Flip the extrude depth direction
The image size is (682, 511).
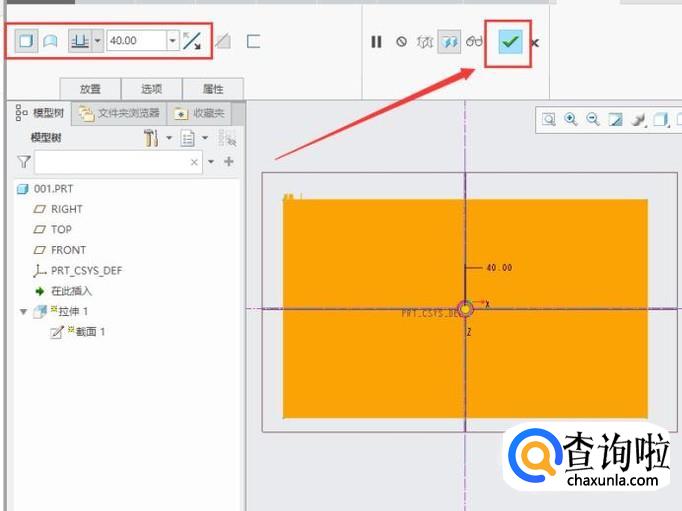pos(192,41)
